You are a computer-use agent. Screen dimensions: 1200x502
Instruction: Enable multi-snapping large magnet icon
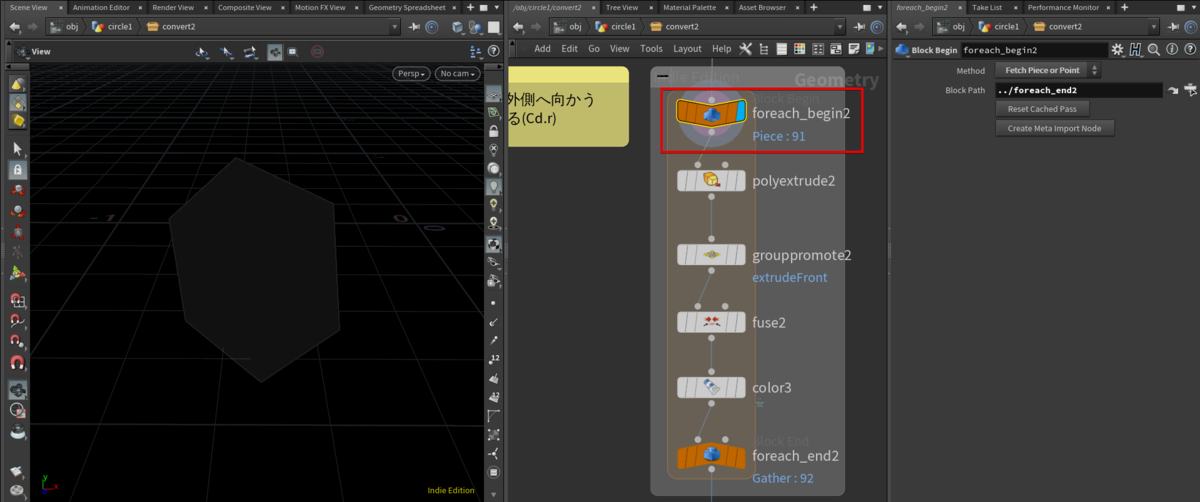[x=17, y=363]
